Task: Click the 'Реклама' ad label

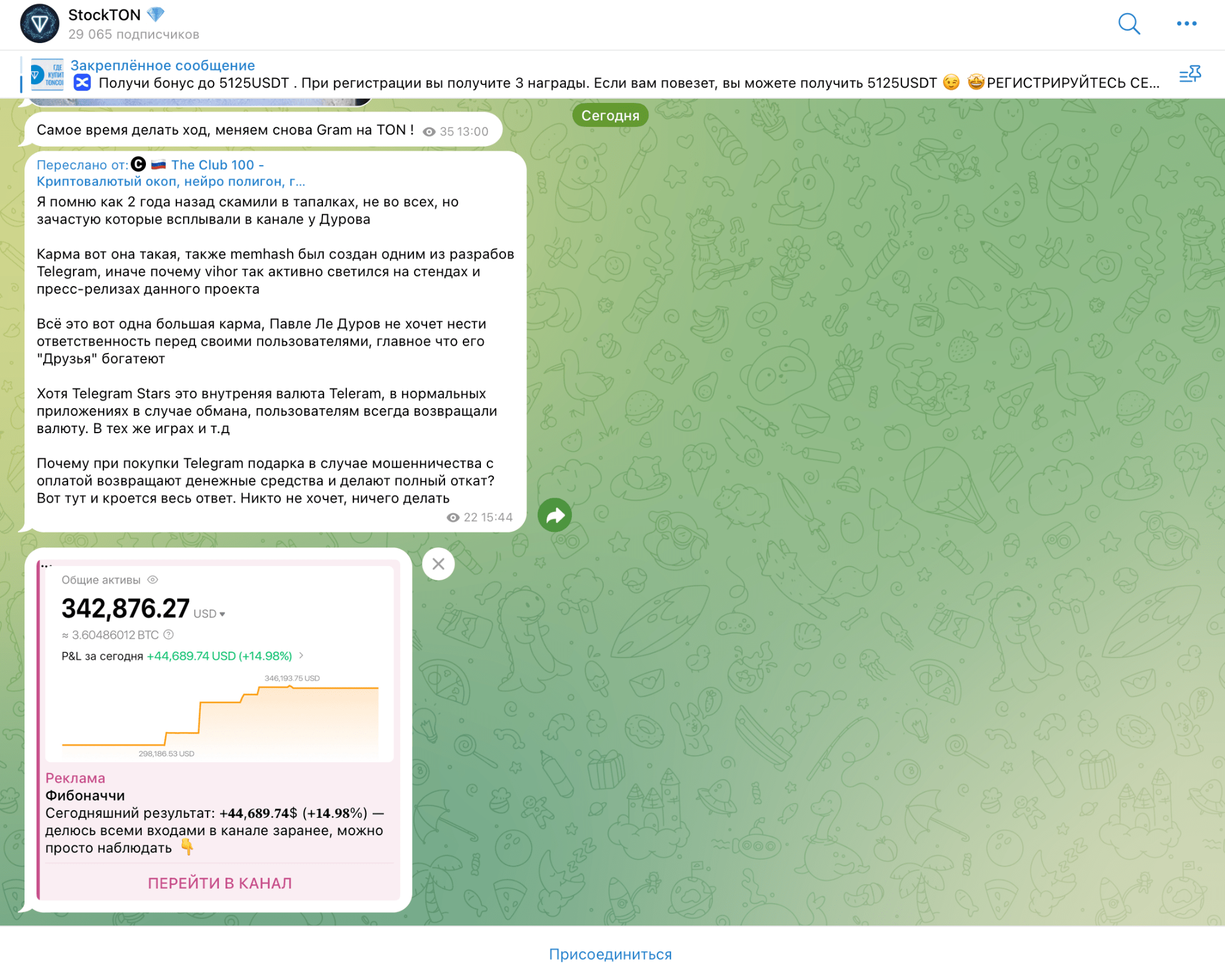Action: point(75,778)
